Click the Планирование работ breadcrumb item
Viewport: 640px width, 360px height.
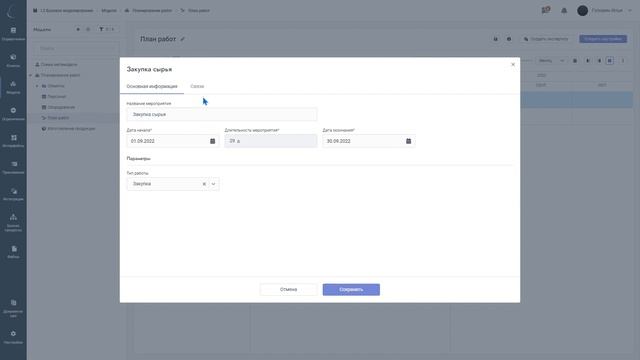[152, 11]
